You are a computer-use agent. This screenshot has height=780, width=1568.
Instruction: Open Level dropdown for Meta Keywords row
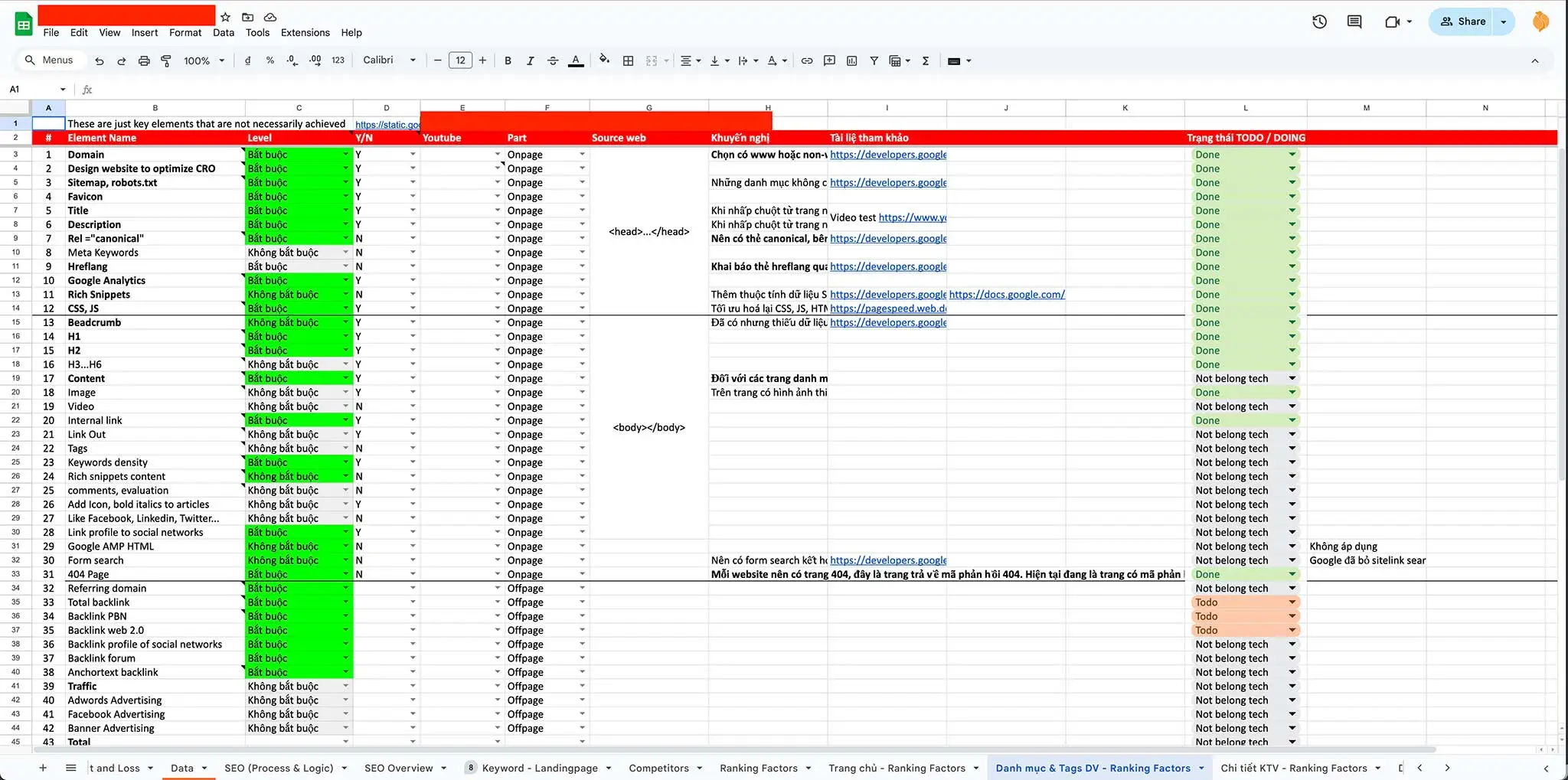345,253
